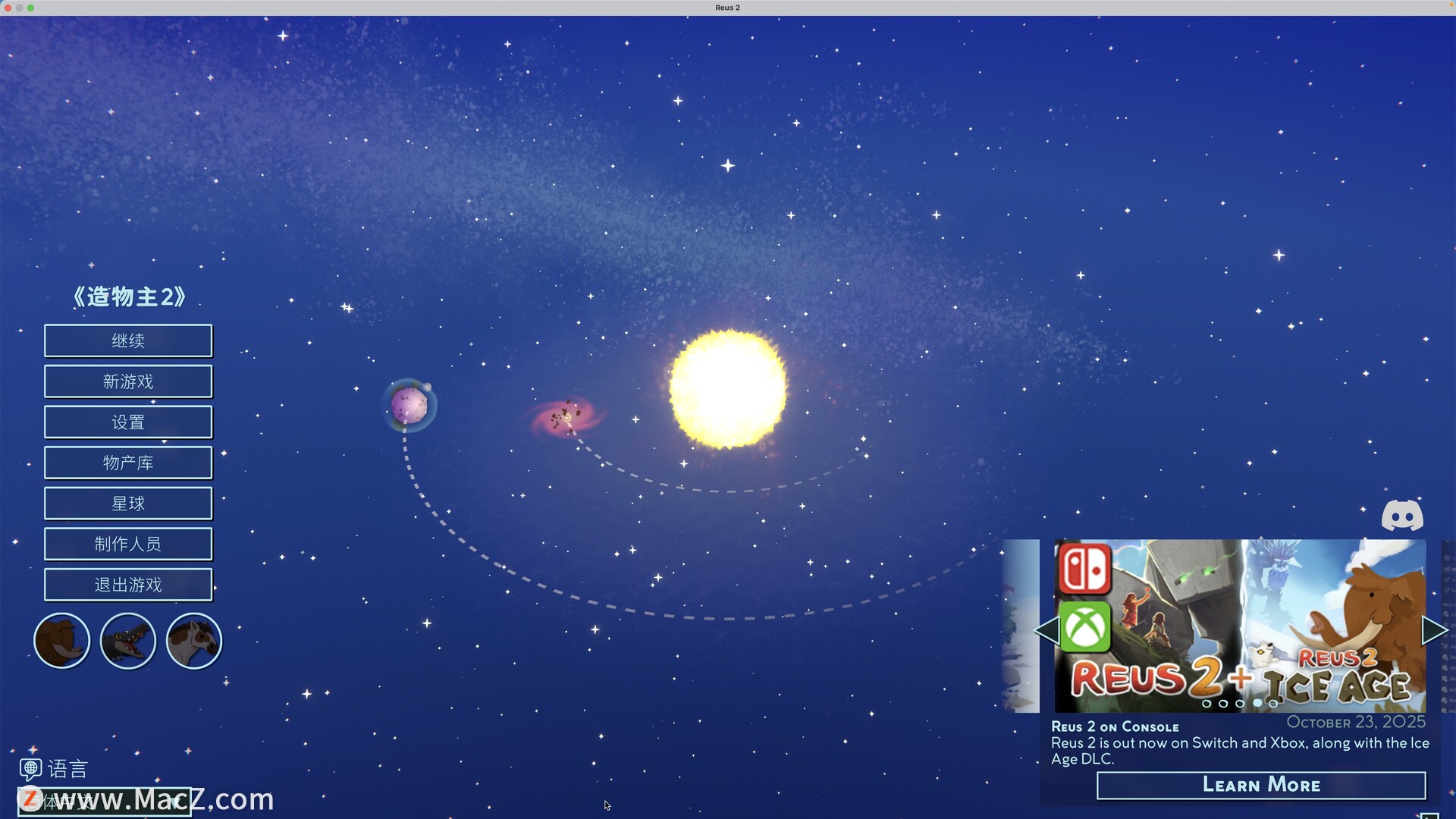Select the first news carousel dot

[x=1207, y=704]
